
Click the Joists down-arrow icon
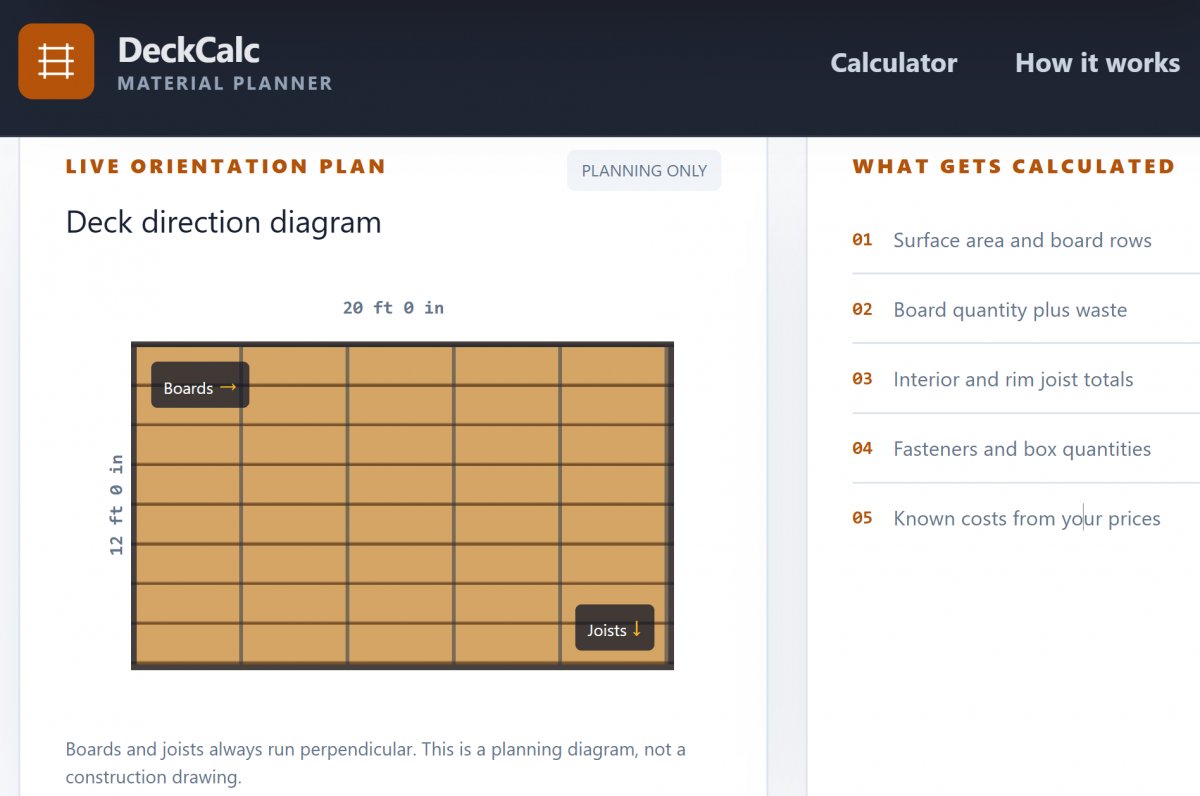636,629
